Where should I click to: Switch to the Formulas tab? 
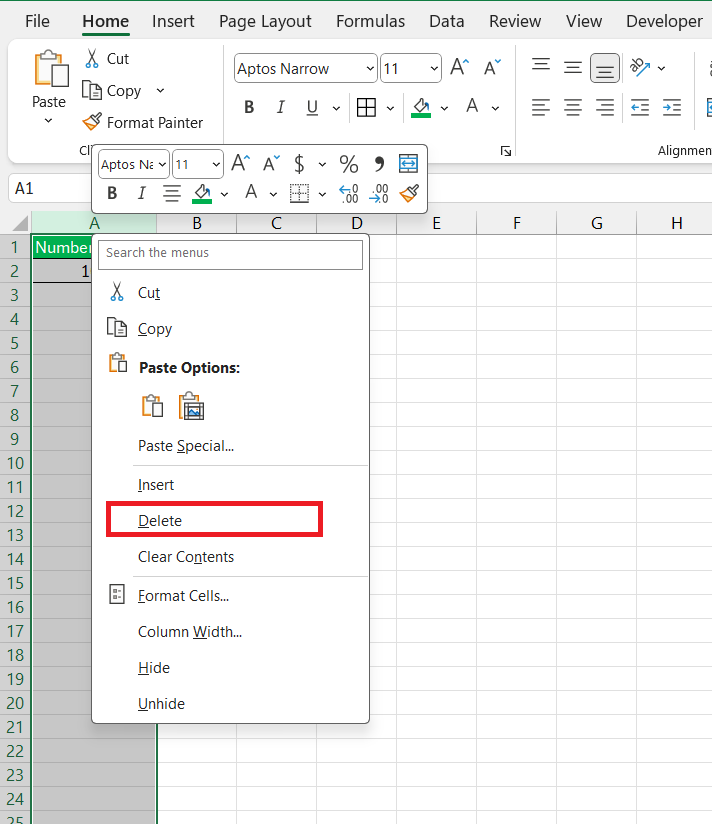(370, 21)
